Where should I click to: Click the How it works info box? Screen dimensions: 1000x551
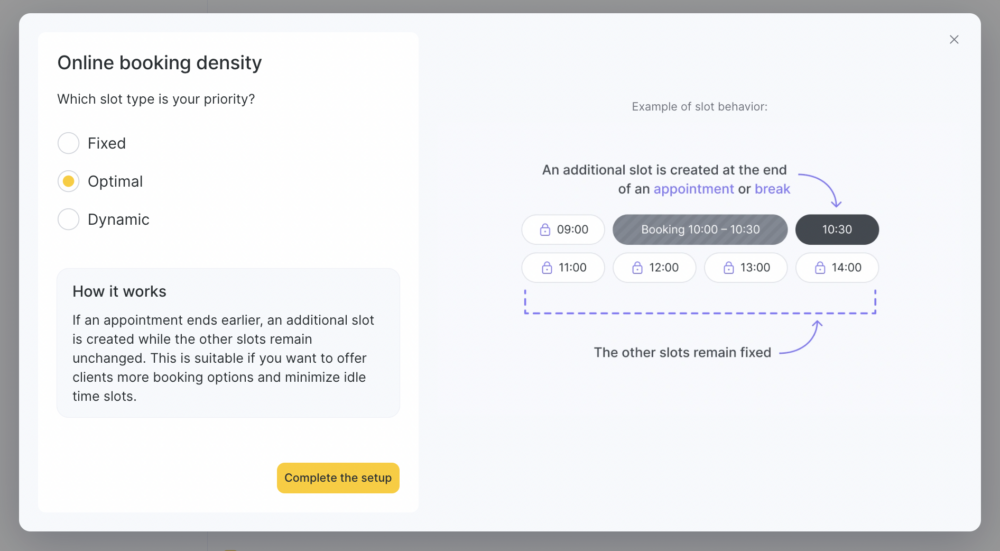[228, 343]
